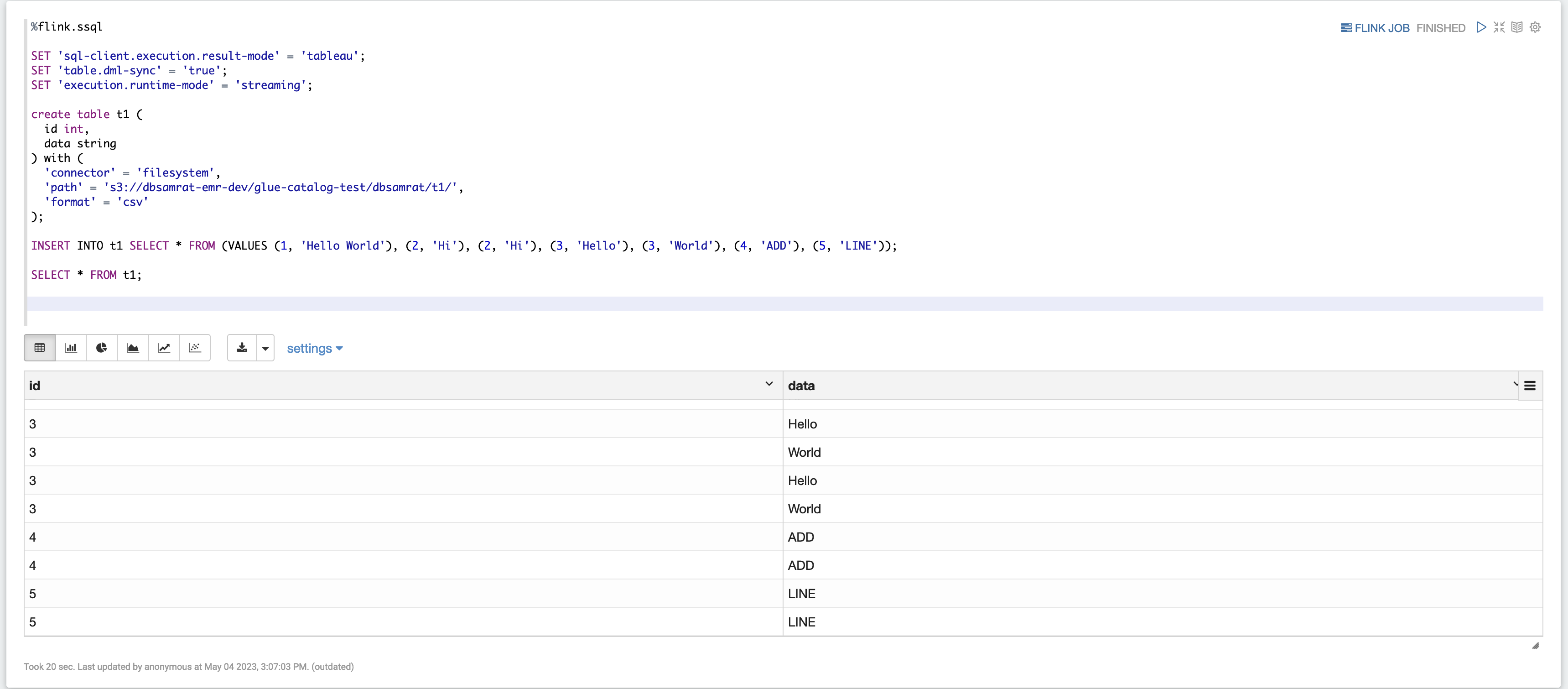Switch to scatter plot visualization
The width and height of the screenshot is (1568, 689).
click(195, 348)
